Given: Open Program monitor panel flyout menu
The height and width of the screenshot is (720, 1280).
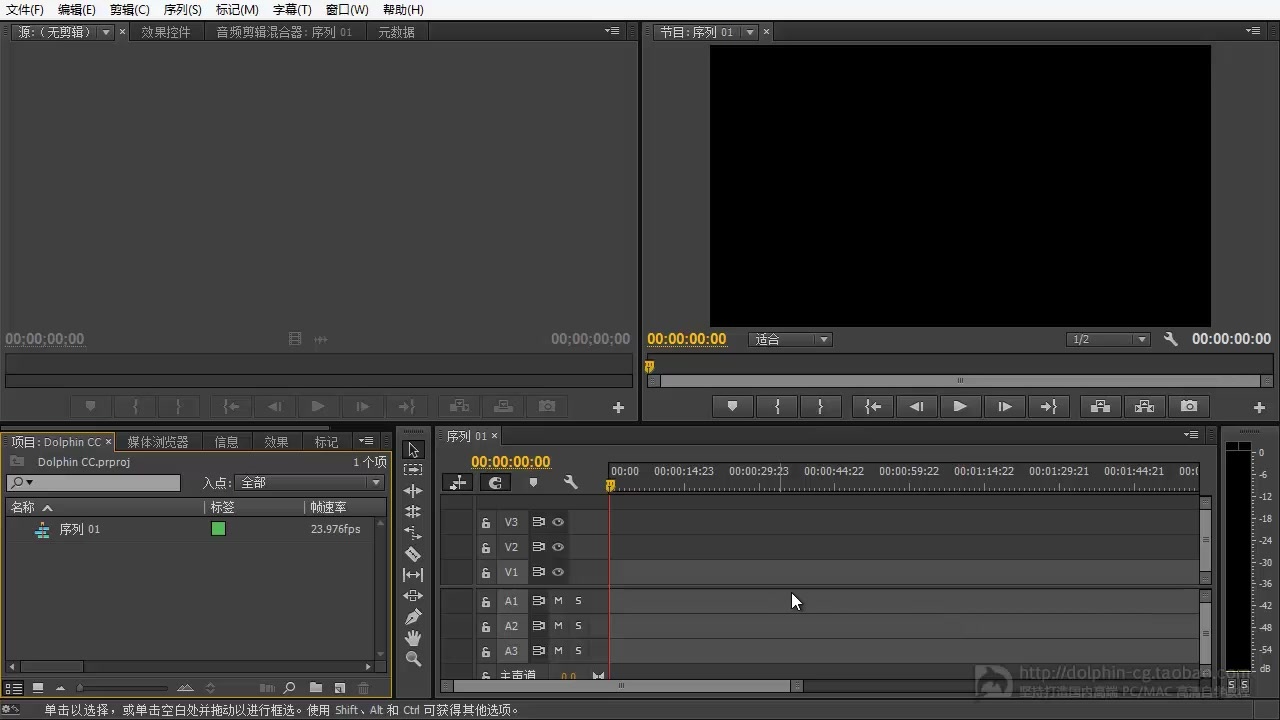Looking at the screenshot, I should 1253,31.
